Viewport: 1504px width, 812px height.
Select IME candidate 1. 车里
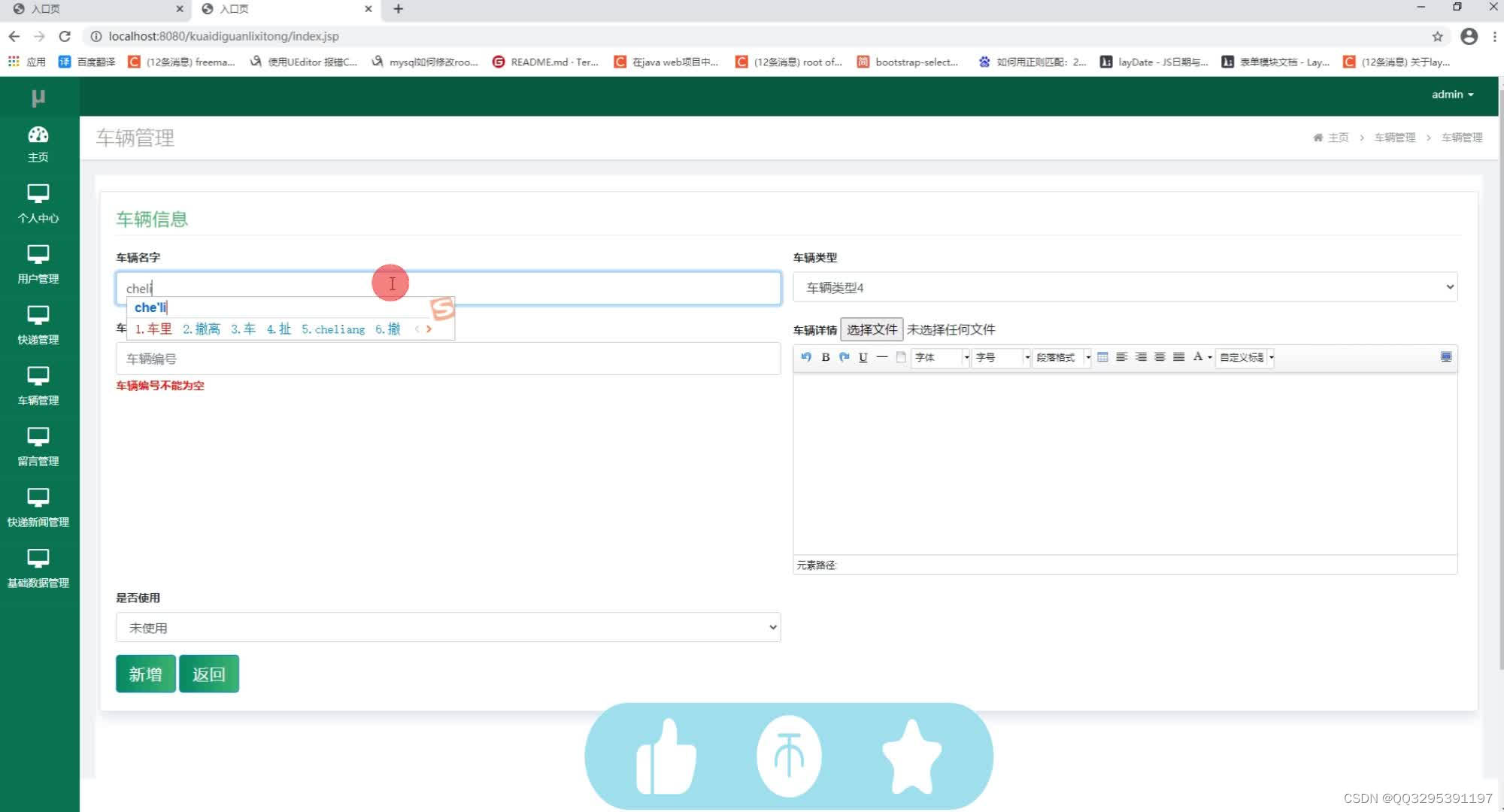pyautogui.click(x=153, y=329)
